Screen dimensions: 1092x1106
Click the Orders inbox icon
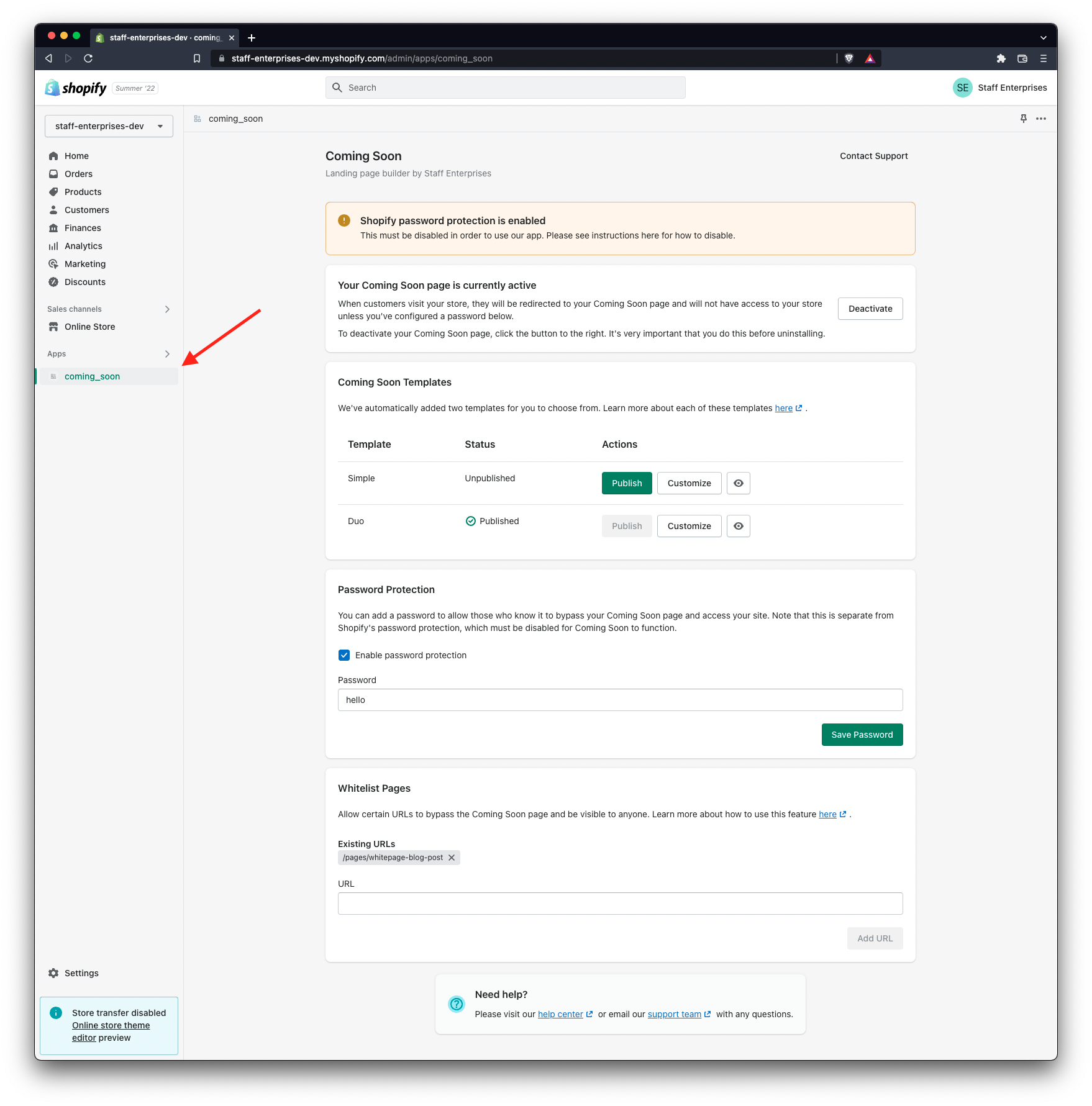point(53,174)
